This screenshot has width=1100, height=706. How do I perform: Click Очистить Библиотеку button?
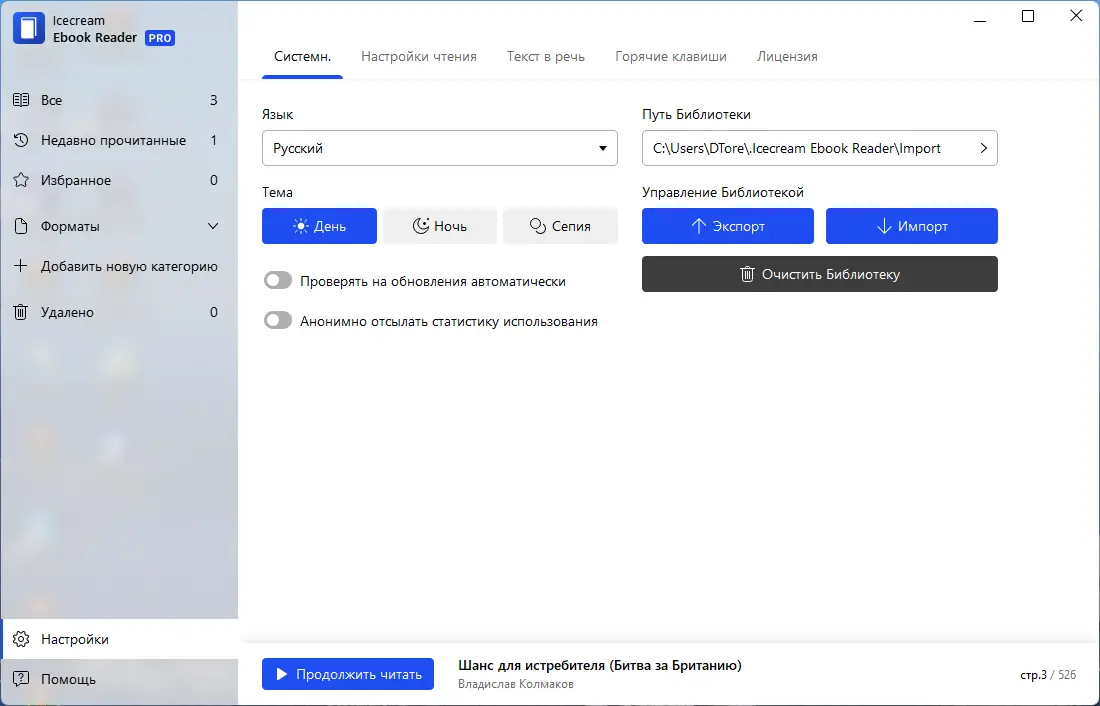819,274
